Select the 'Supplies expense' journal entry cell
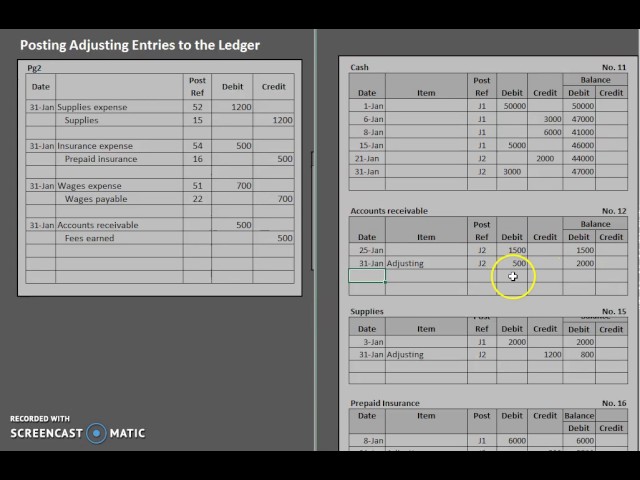This screenshot has width=640, height=480. coord(119,107)
